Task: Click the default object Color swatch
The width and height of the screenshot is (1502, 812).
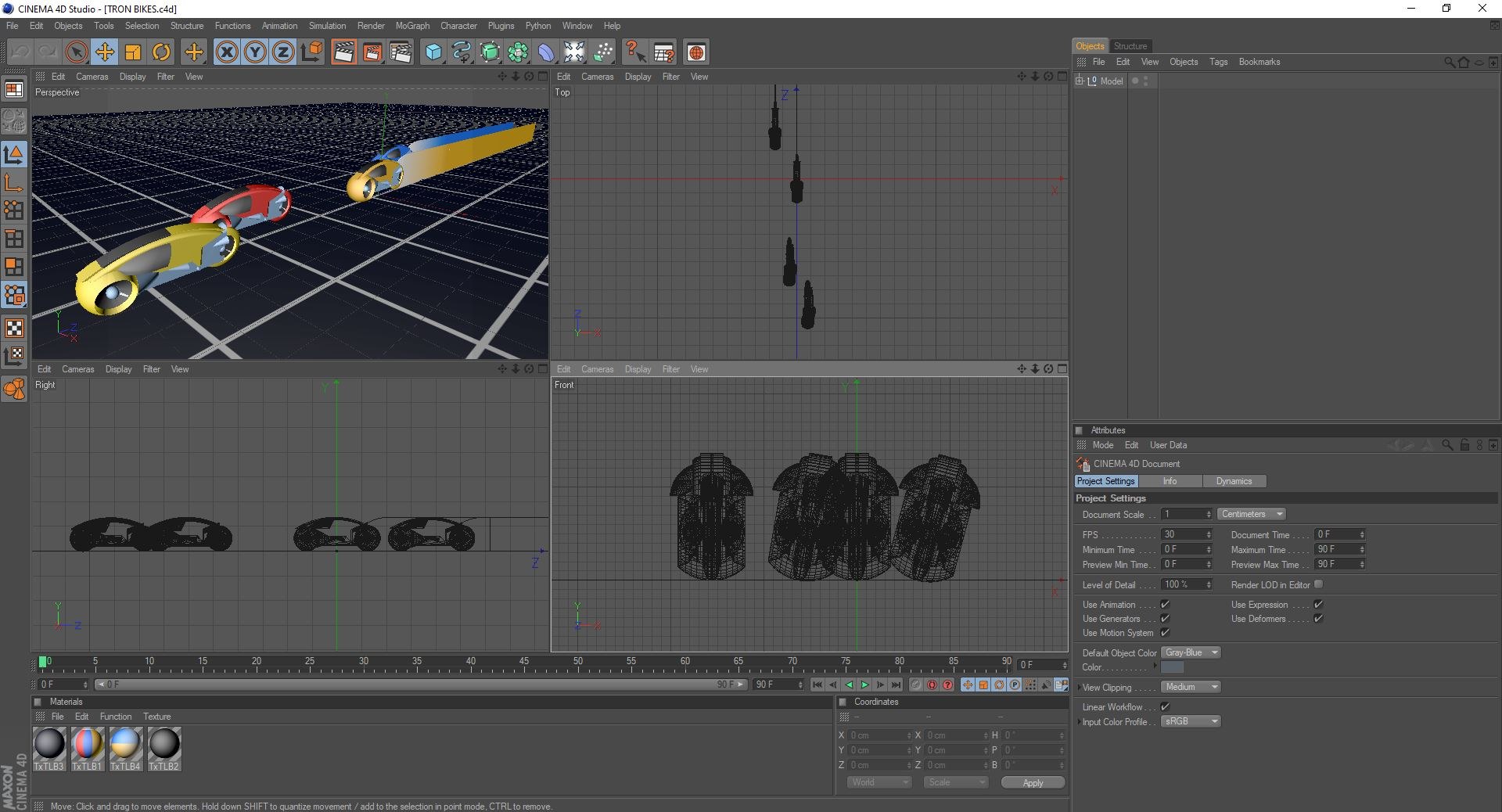Action: coord(1172,667)
